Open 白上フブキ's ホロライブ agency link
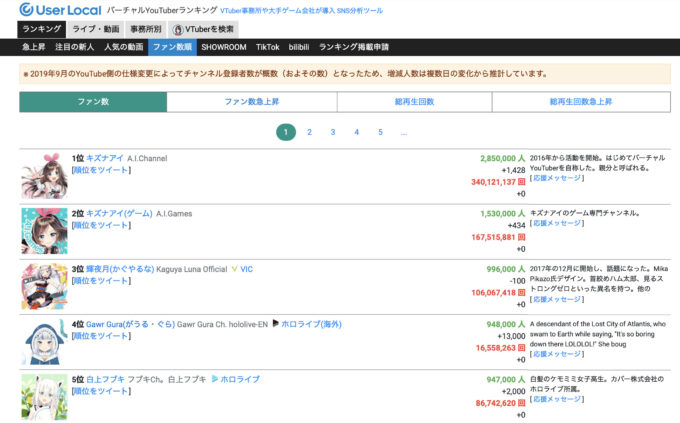 tap(240, 379)
